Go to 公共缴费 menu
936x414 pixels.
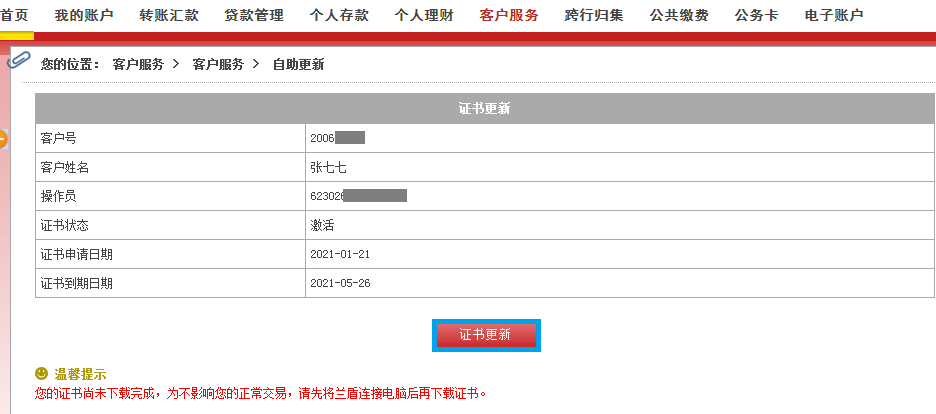[x=679, y=16]
